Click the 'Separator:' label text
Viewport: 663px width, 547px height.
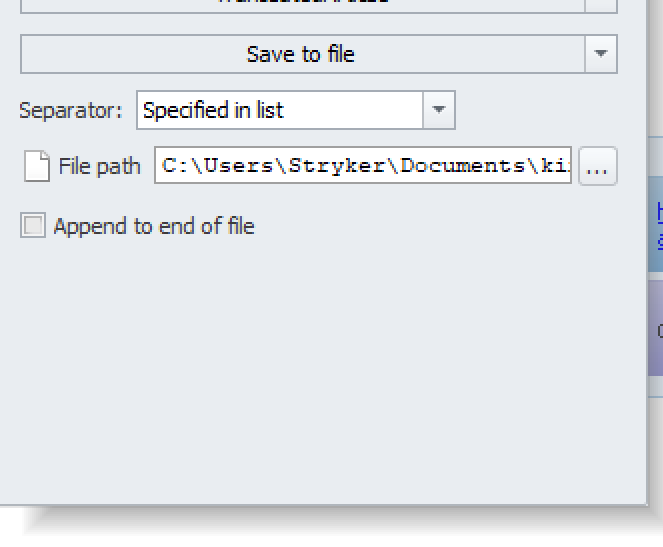(71, 110)
